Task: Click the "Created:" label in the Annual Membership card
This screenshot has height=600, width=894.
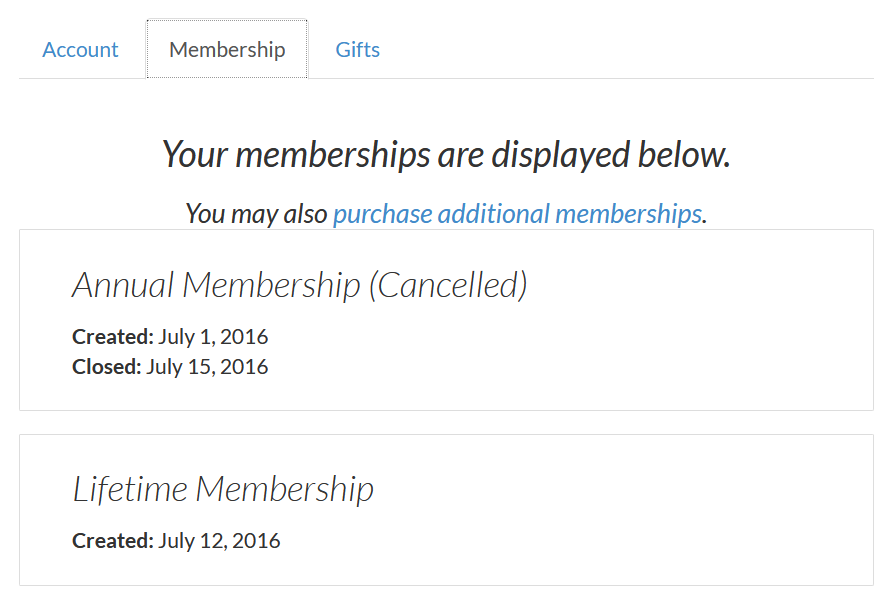Action: click(113, 337)
